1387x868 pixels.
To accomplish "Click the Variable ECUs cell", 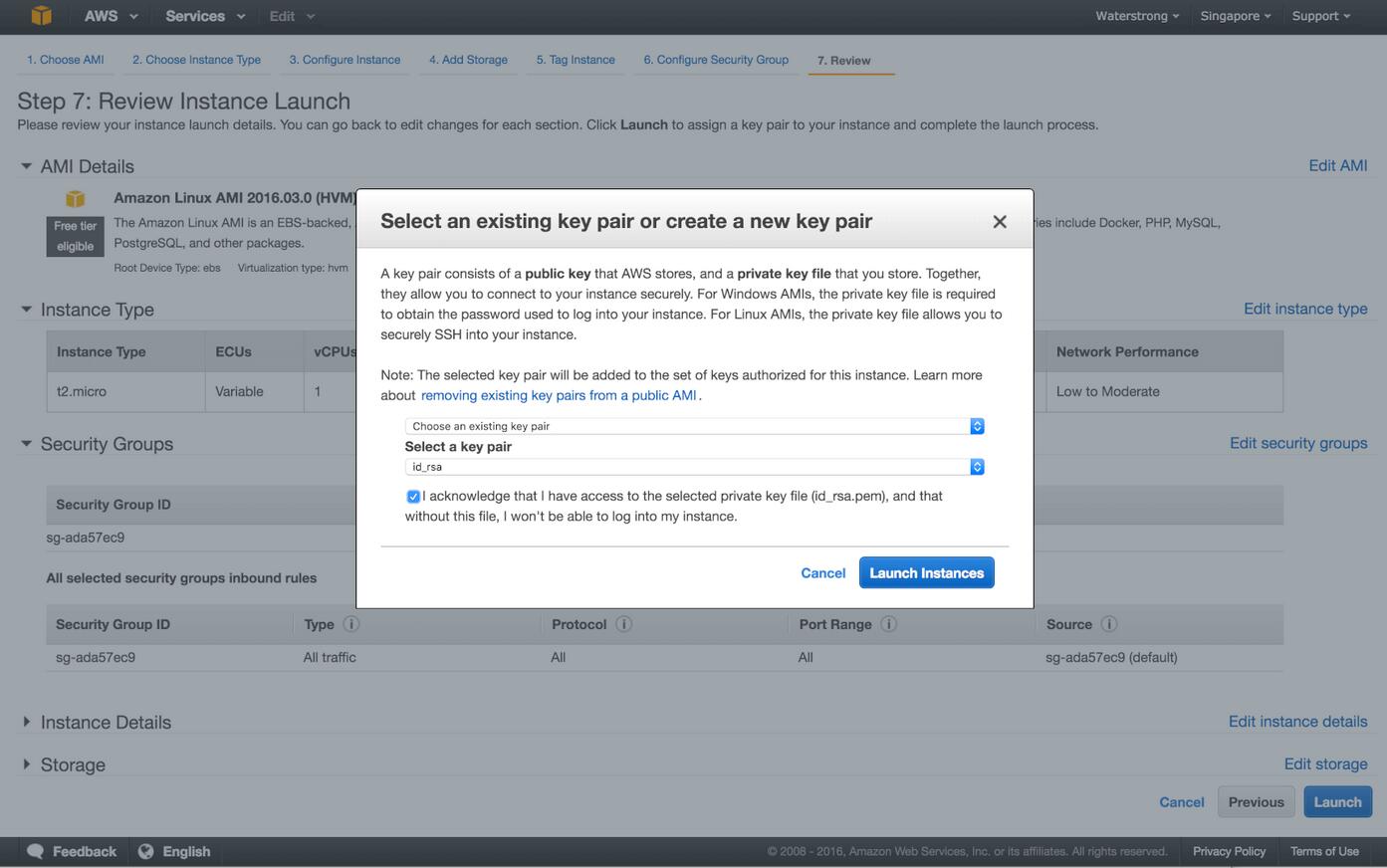I will point(254,392).
